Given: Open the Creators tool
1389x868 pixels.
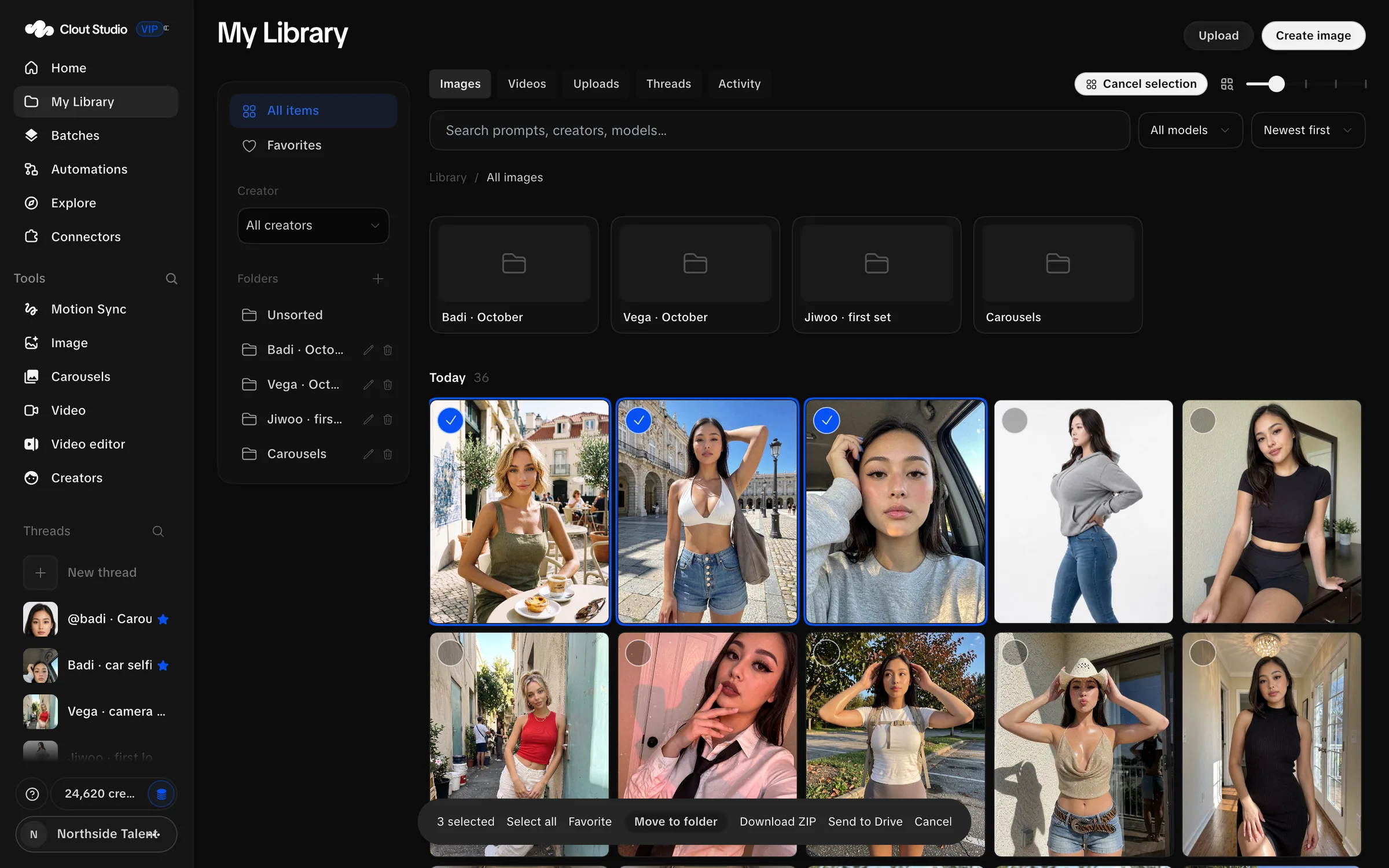Looking at the screenshot, I should 95,477.
